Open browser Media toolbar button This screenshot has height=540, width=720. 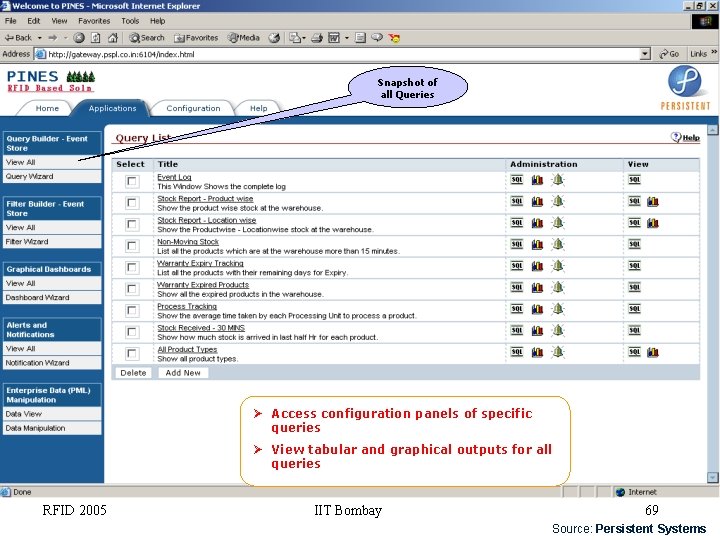tap(244, 38)
